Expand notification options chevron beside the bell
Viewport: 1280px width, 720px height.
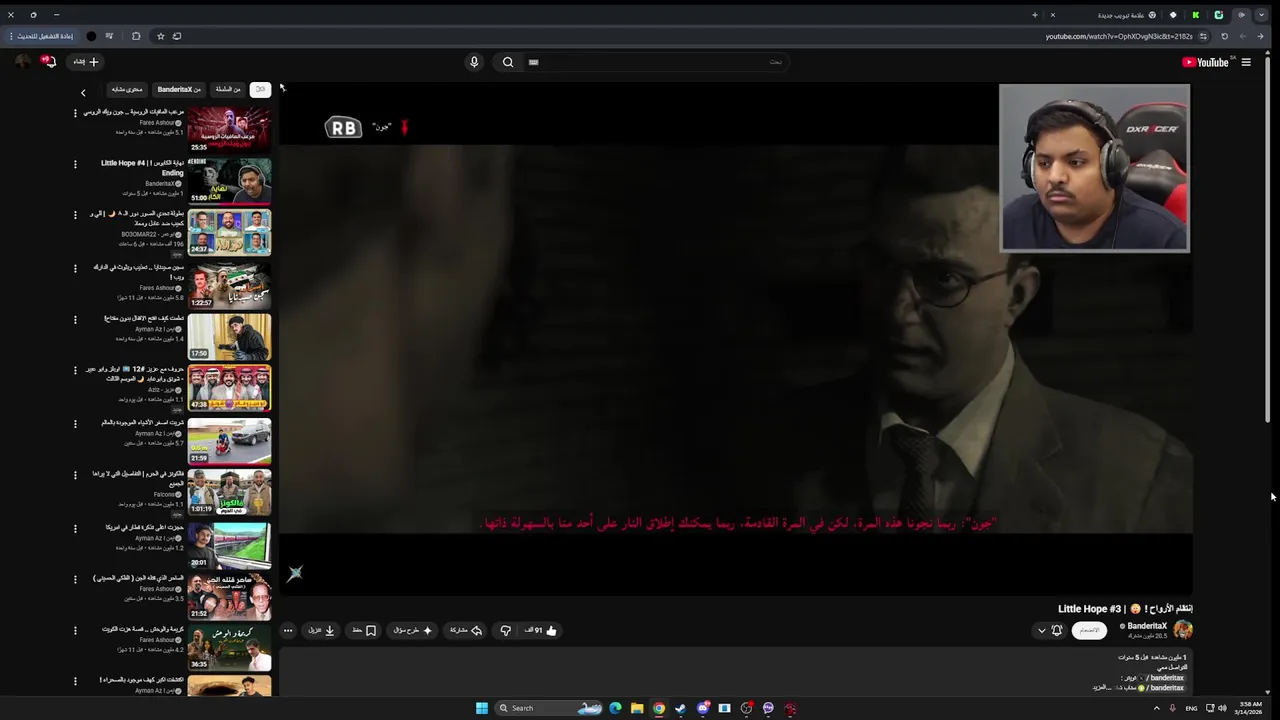tap(1042, 630)
